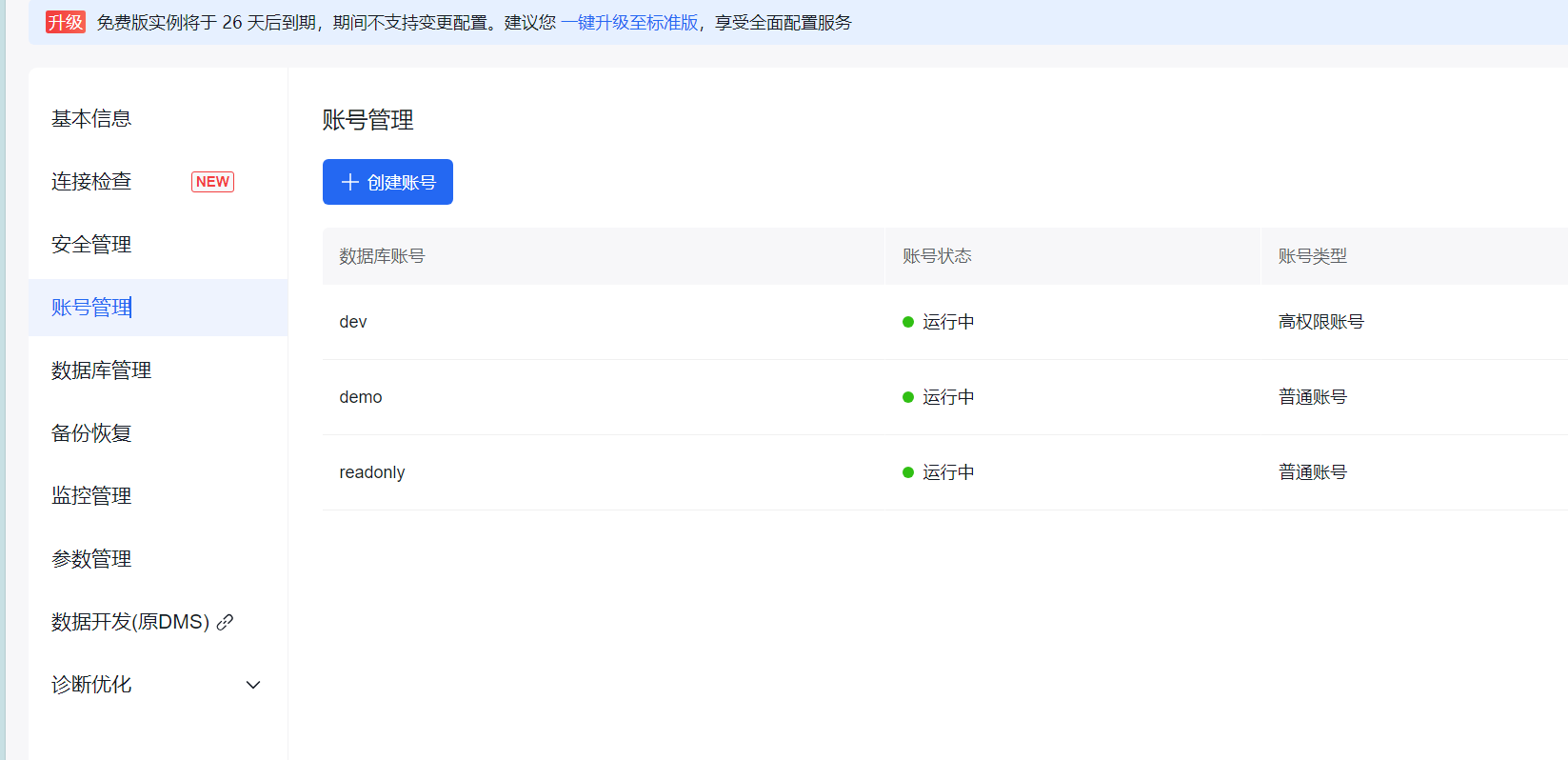Click the chevron arrow next to 诊断优化
This screenshot has width=1568, height=760.
tap(253, 685)
